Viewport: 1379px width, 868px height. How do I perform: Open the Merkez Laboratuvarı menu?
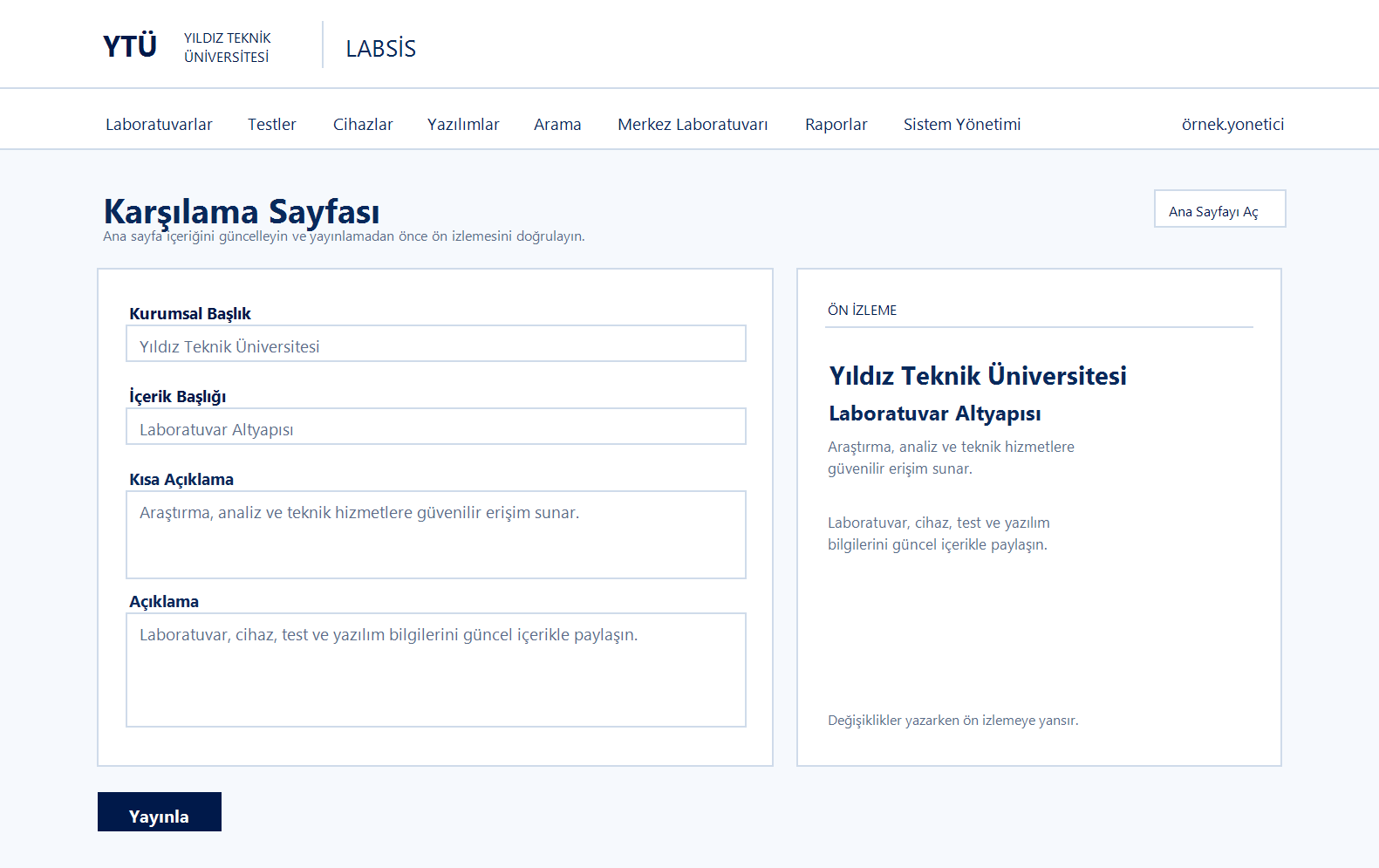693,124
